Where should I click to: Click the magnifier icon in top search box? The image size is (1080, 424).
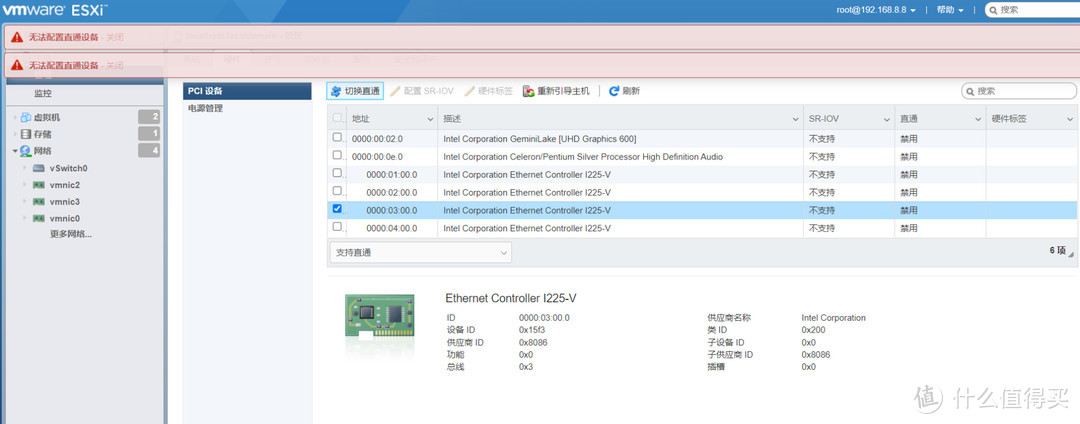click(993, 10)
